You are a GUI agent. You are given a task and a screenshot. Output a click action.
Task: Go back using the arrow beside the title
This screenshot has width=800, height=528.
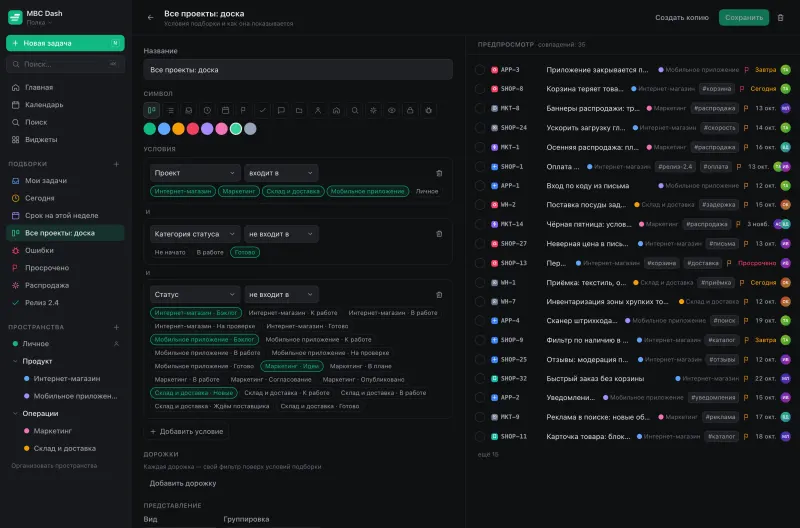coord(151,17)
